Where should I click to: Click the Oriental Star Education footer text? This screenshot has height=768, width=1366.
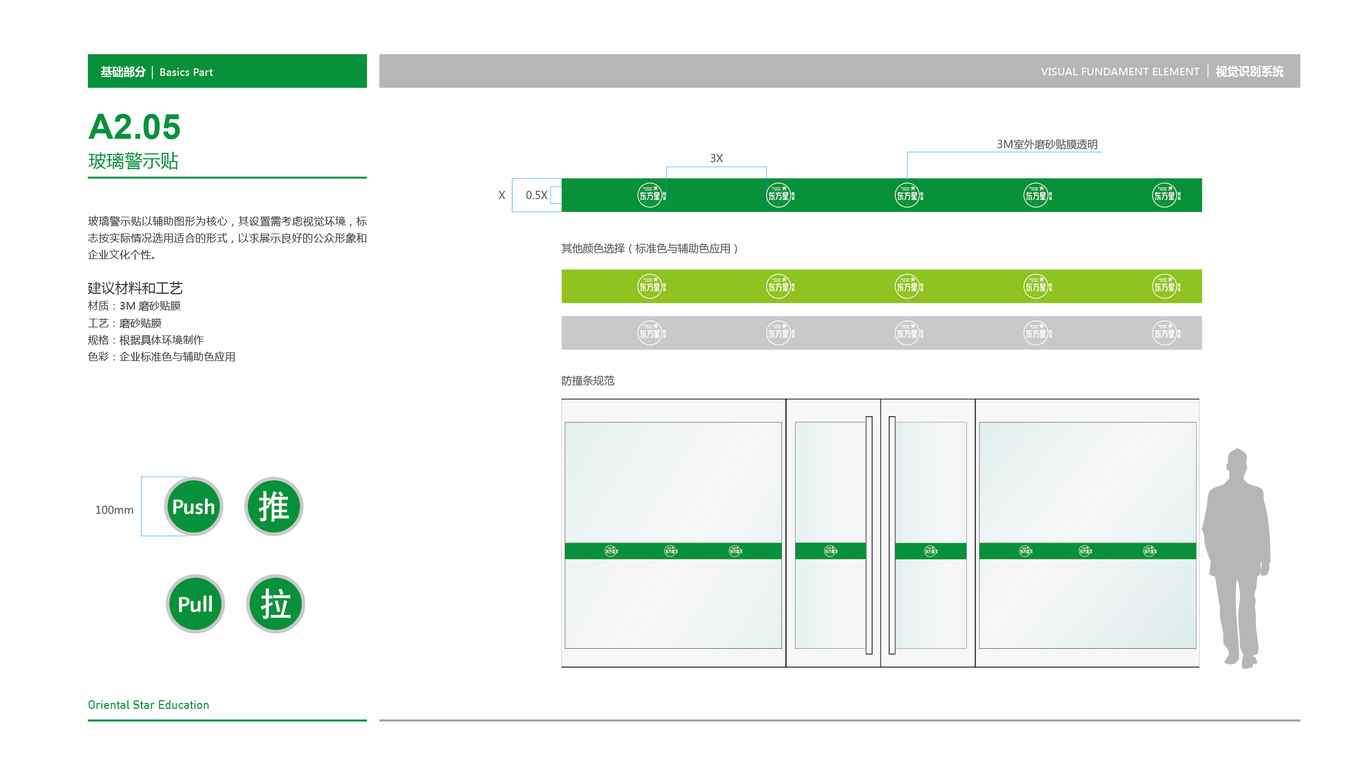(149, 705)
